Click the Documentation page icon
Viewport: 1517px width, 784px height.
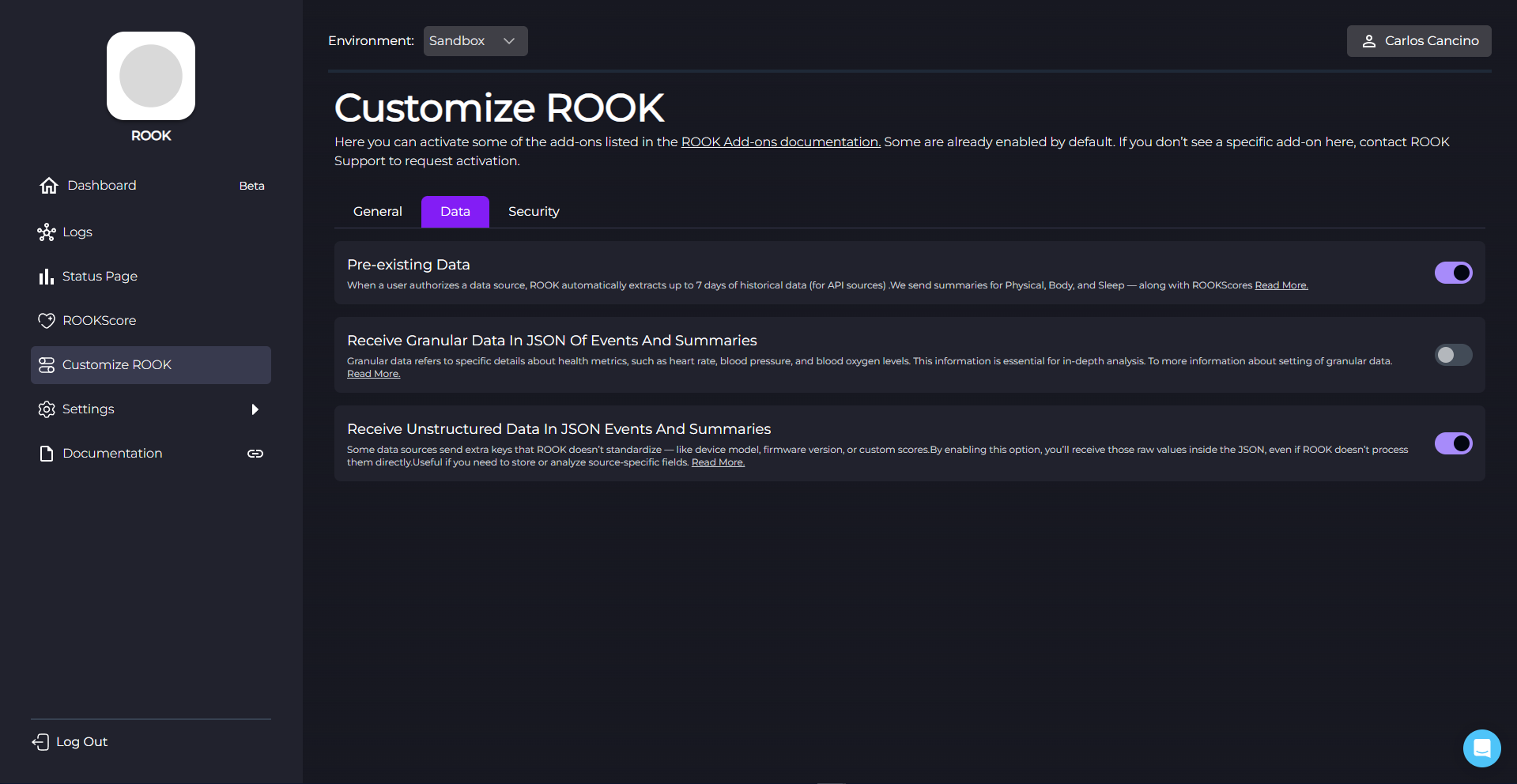(47, 454)
